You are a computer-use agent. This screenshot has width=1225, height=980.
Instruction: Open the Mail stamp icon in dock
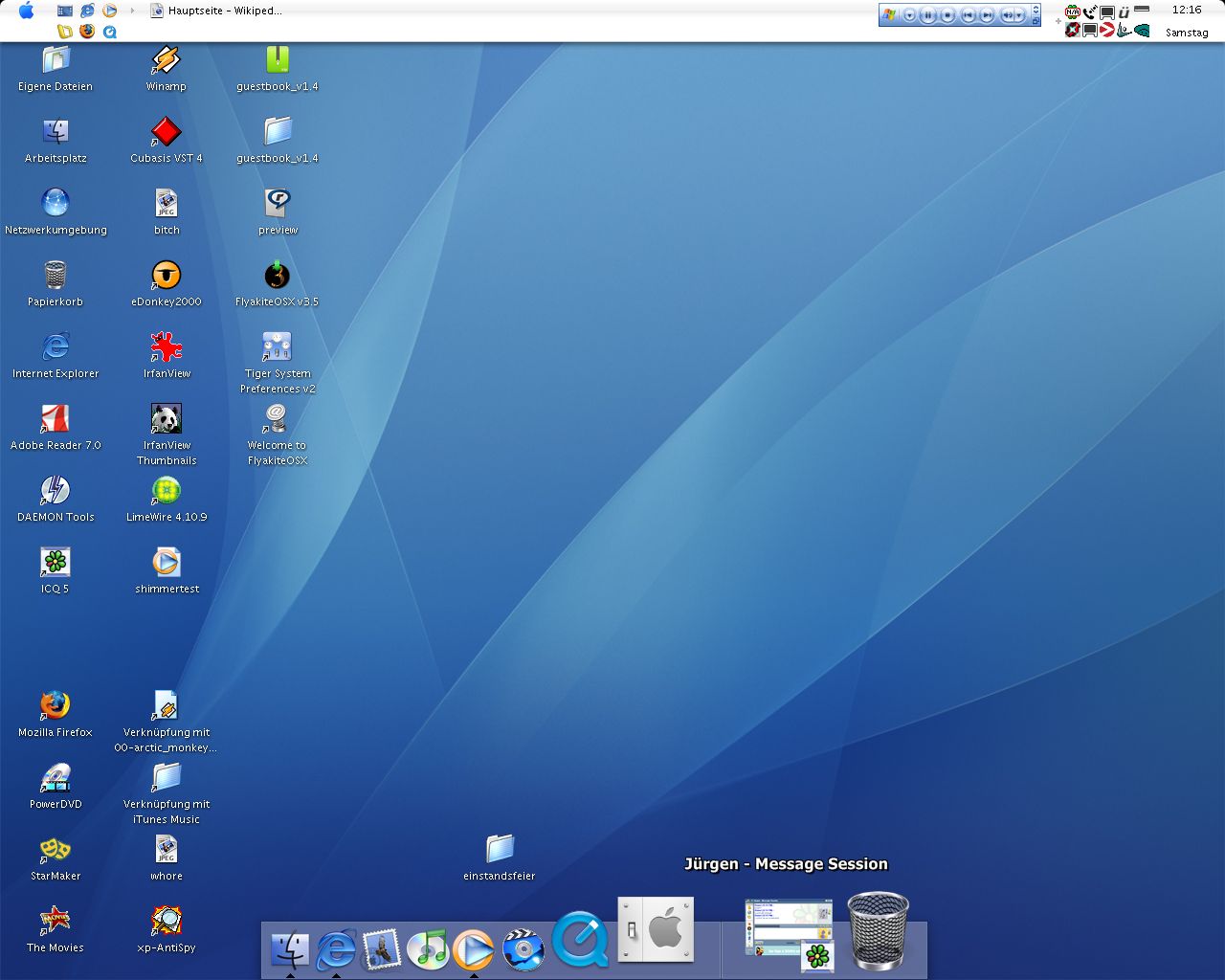click(x=381, y=949)
